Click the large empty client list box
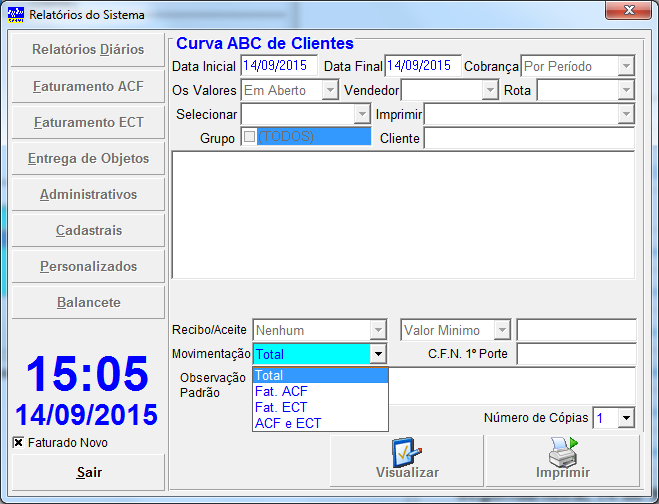 (403, 215)
